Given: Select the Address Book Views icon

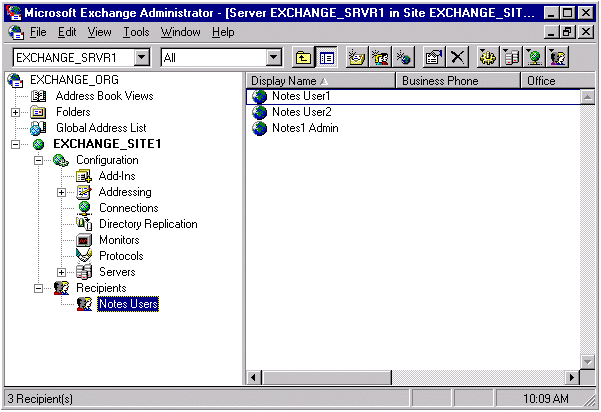Looking at the screenshot, I should tap(38, 96).
